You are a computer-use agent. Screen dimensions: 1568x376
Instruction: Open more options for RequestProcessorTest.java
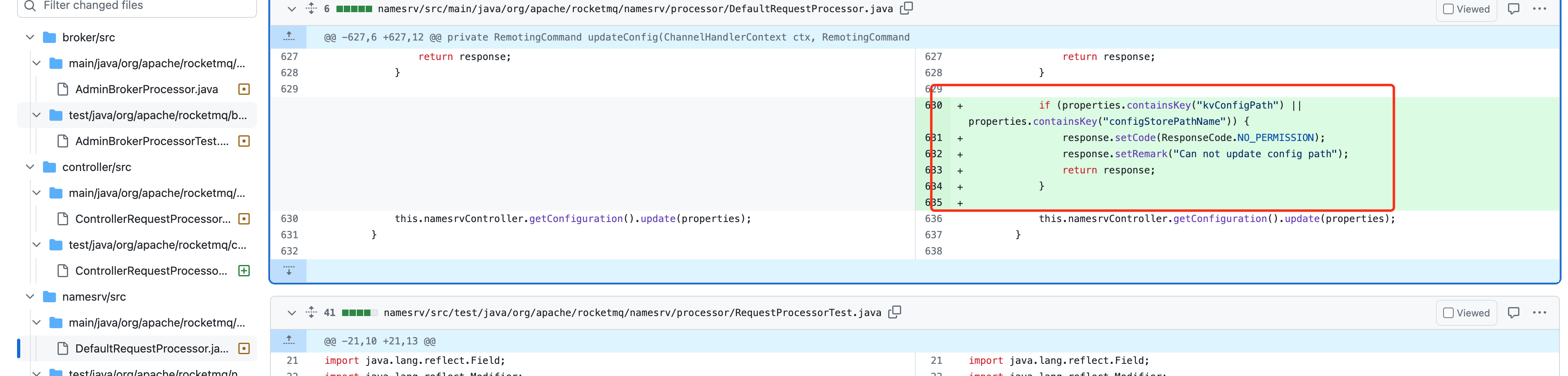coord(1539,312)
